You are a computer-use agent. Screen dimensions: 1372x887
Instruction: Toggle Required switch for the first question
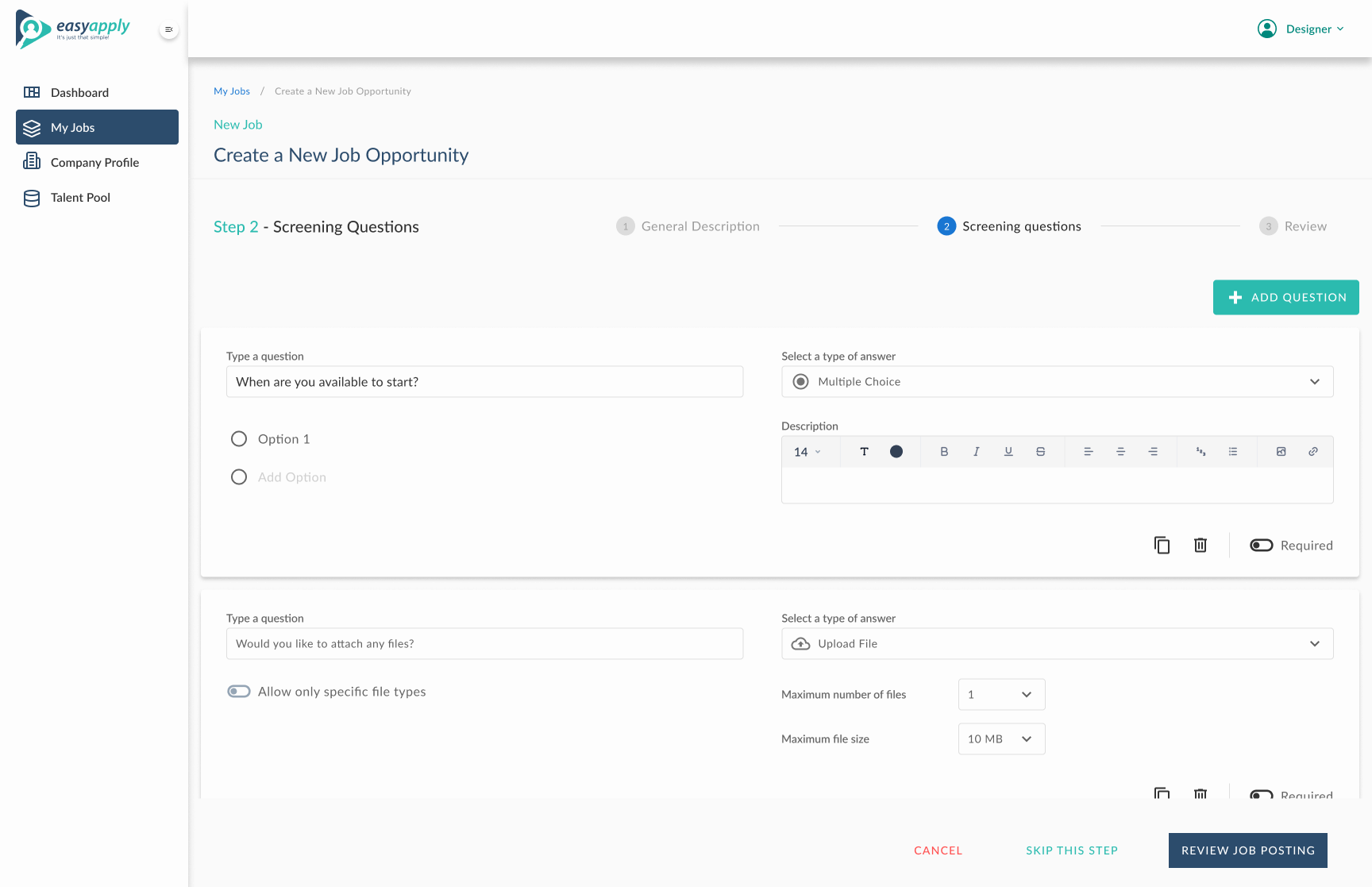tap(1262, 546)
